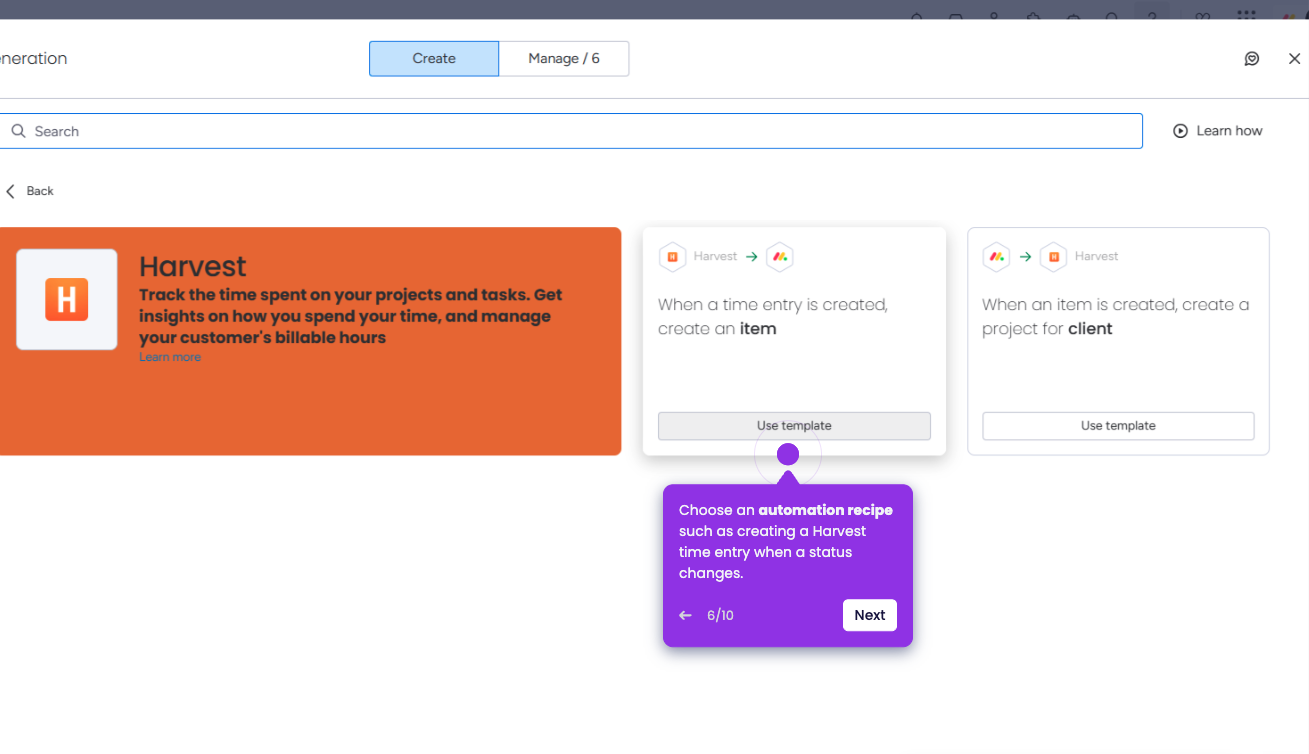Open the feedback chat icon
The height and width of the screenshot is (754, 1309).
point(1252,59)
